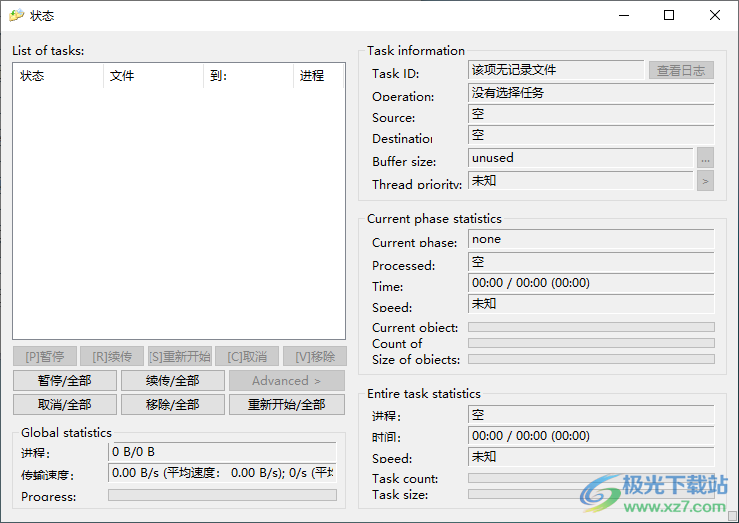Click the [P]暂停 button
The height and width of the screenshot is (523, 739).
[x=45, y=356]
